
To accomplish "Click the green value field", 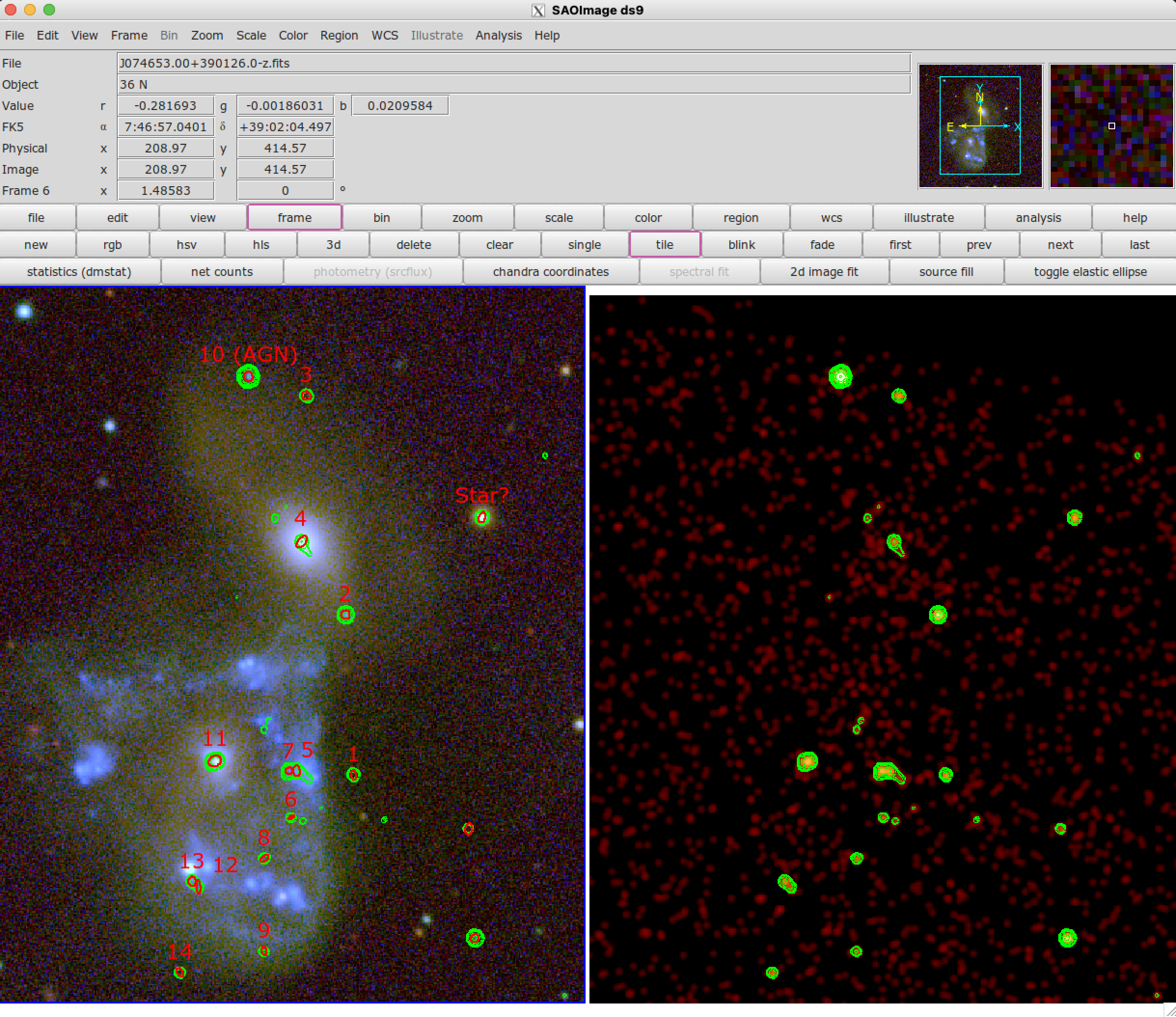I will click(286, 106).
